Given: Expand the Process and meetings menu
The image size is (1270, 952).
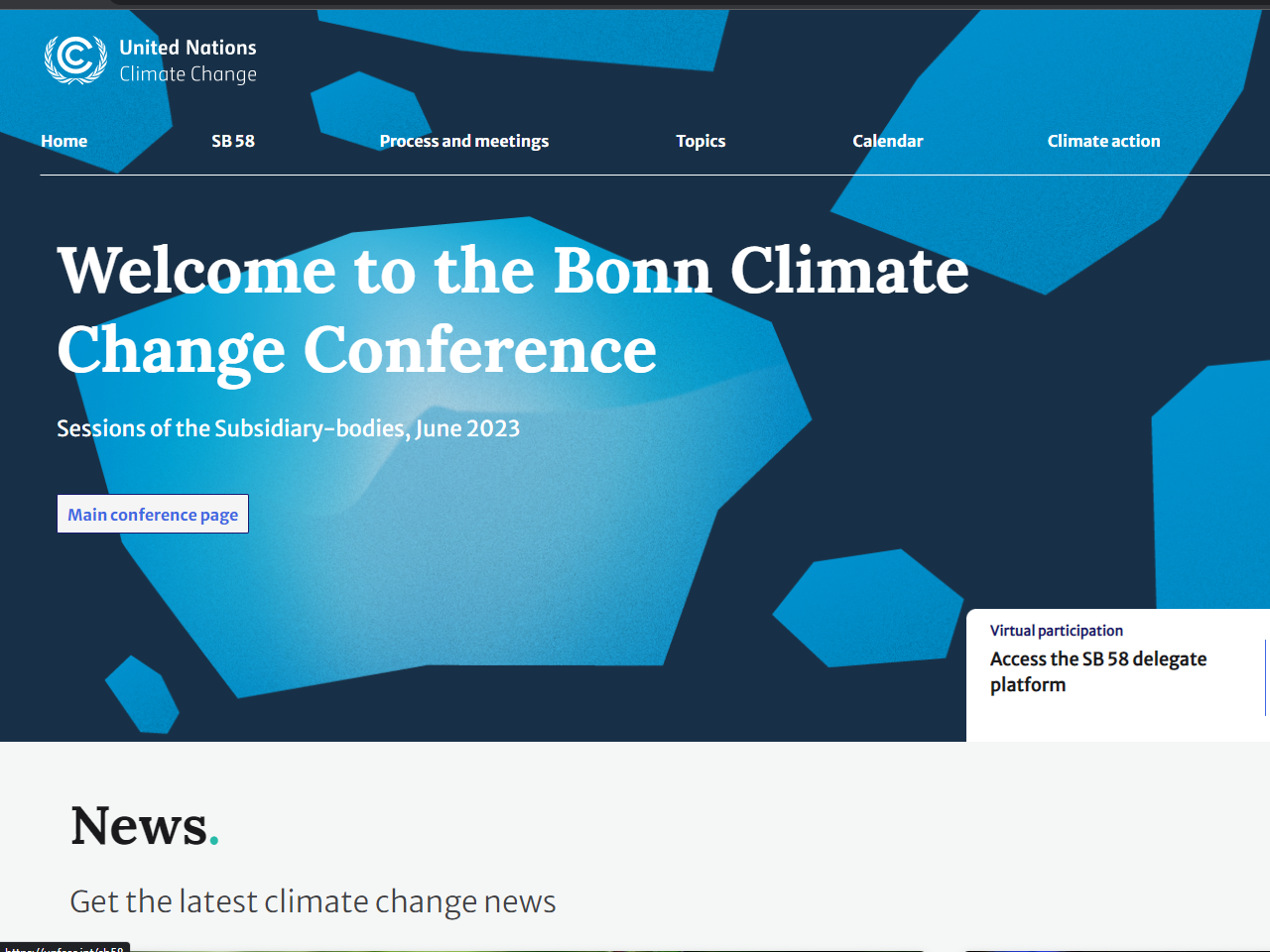Looking at the screenshot, I should coord(463,141).
